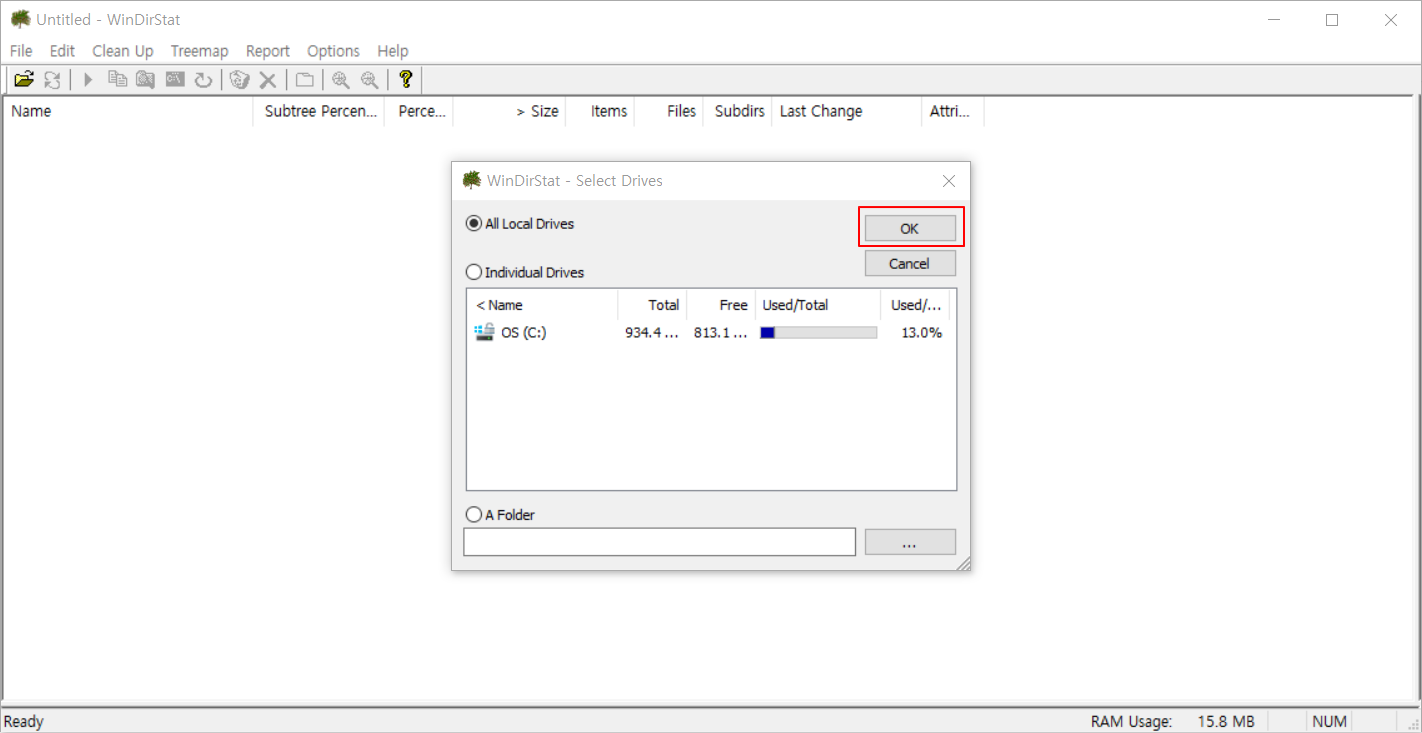Click the Explorer Here toolbar icon
The image size is (1422, 733).
[x=146, y=80]
